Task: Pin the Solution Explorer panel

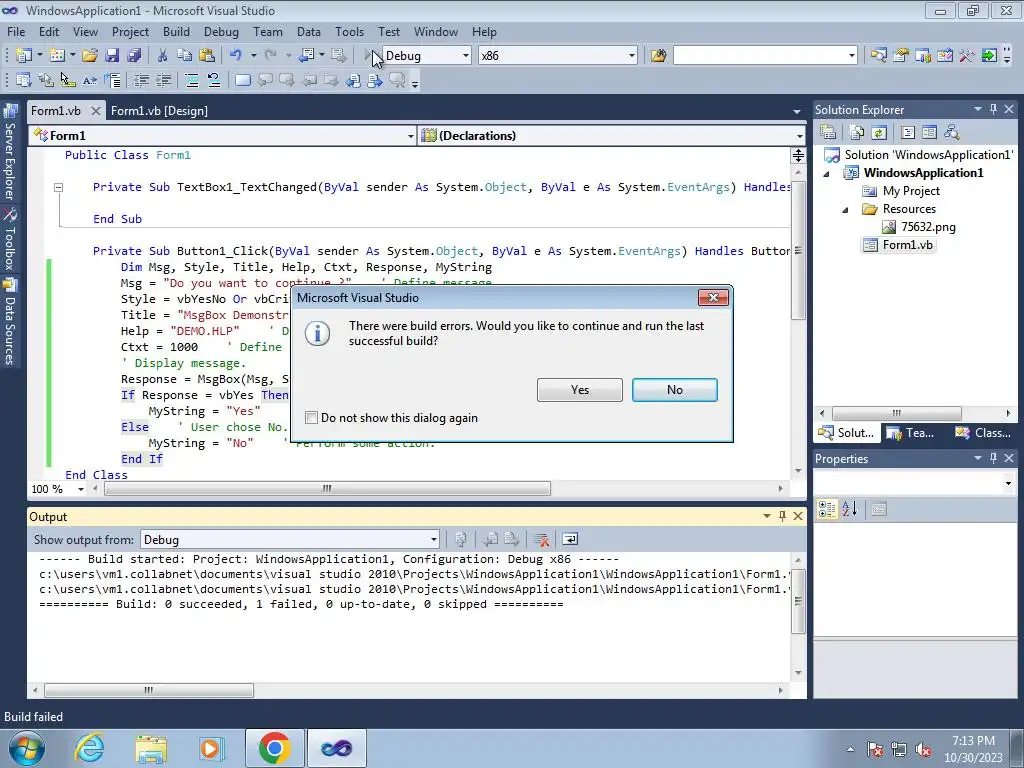Action: coord(993,109)
